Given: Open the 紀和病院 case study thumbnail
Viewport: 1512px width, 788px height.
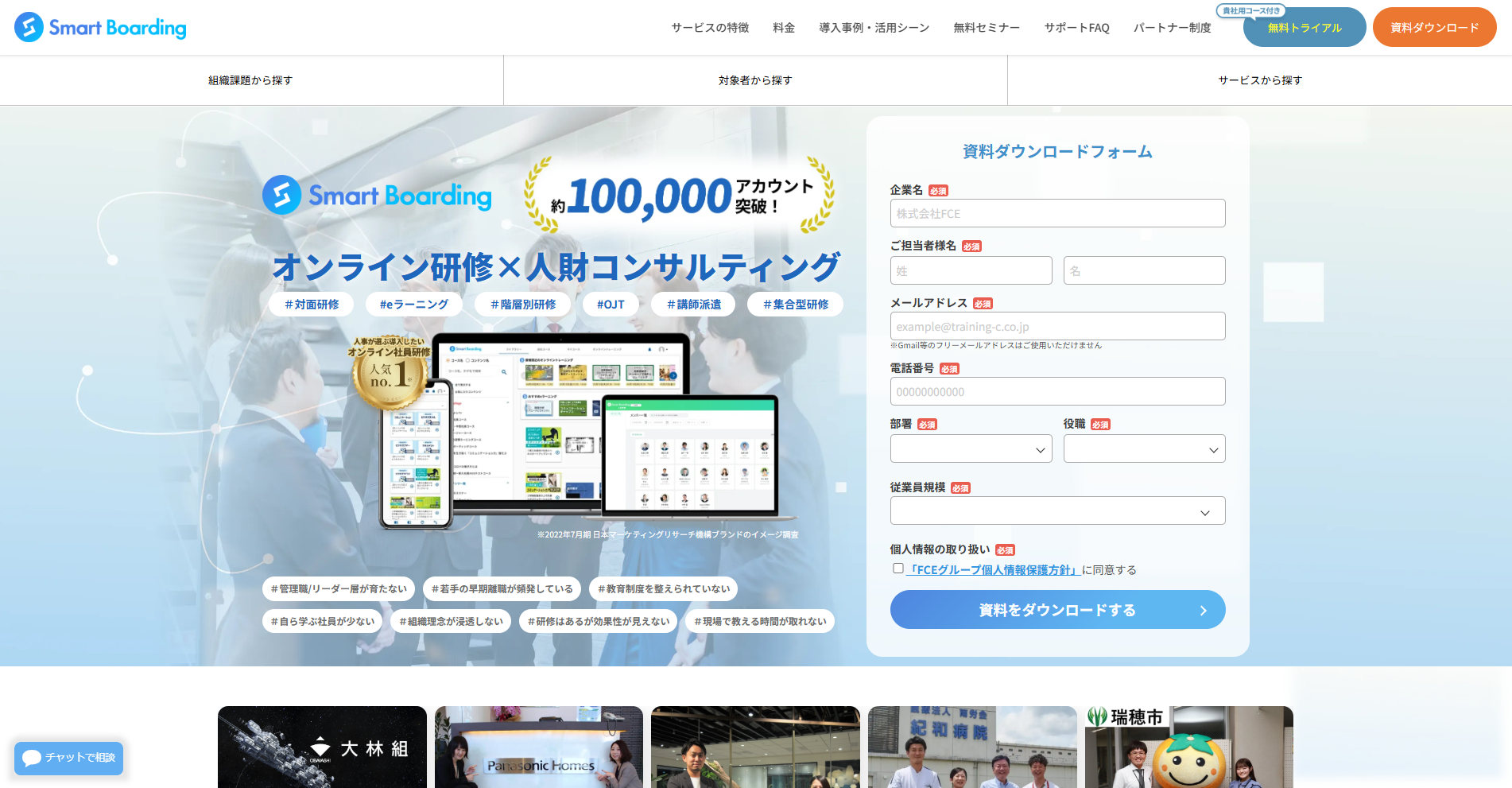Looking at the screenshot, I should coord(972,747).
